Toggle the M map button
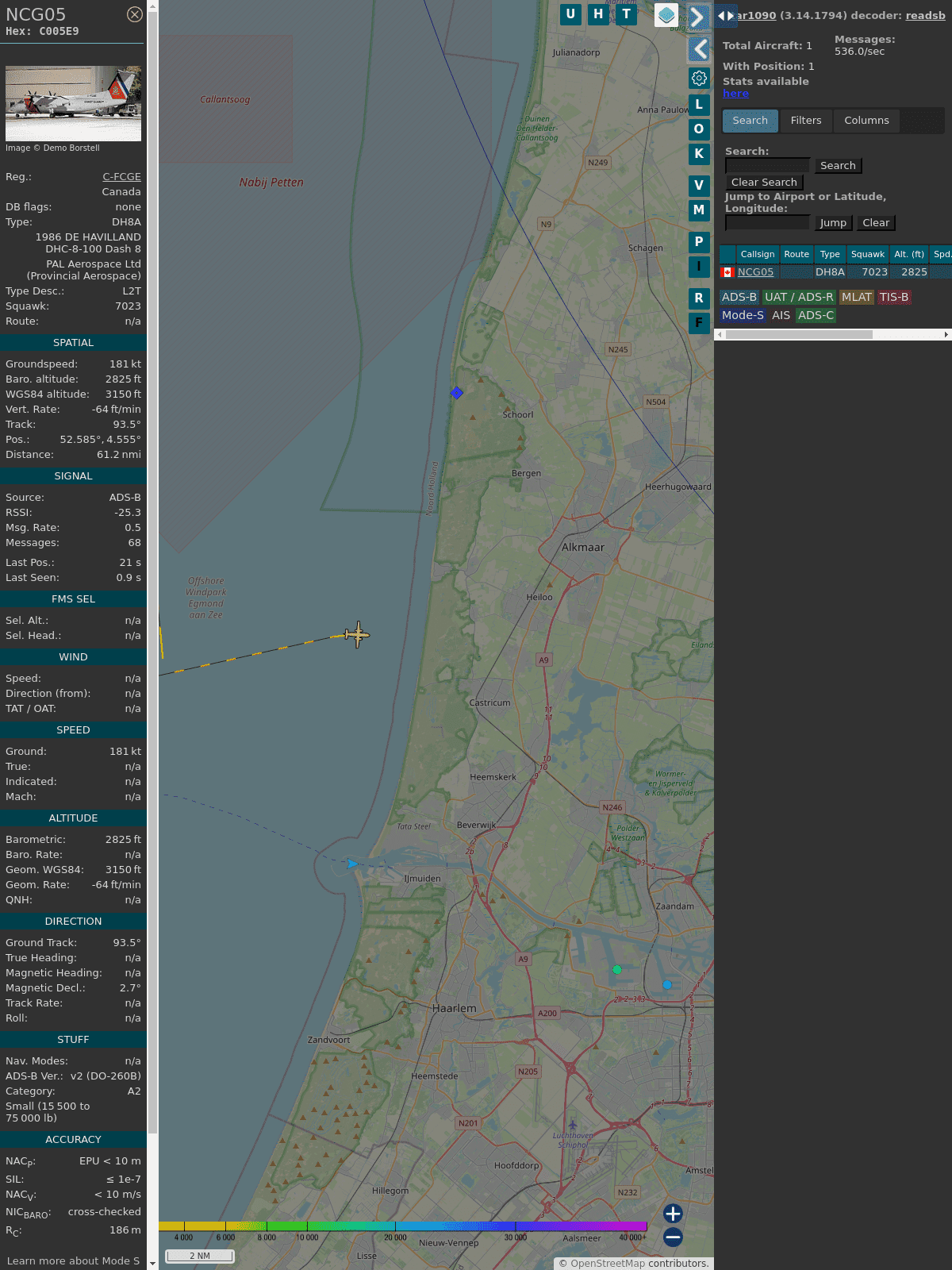This screenshot has height=1270, width=952. click(x=699, y=210)
